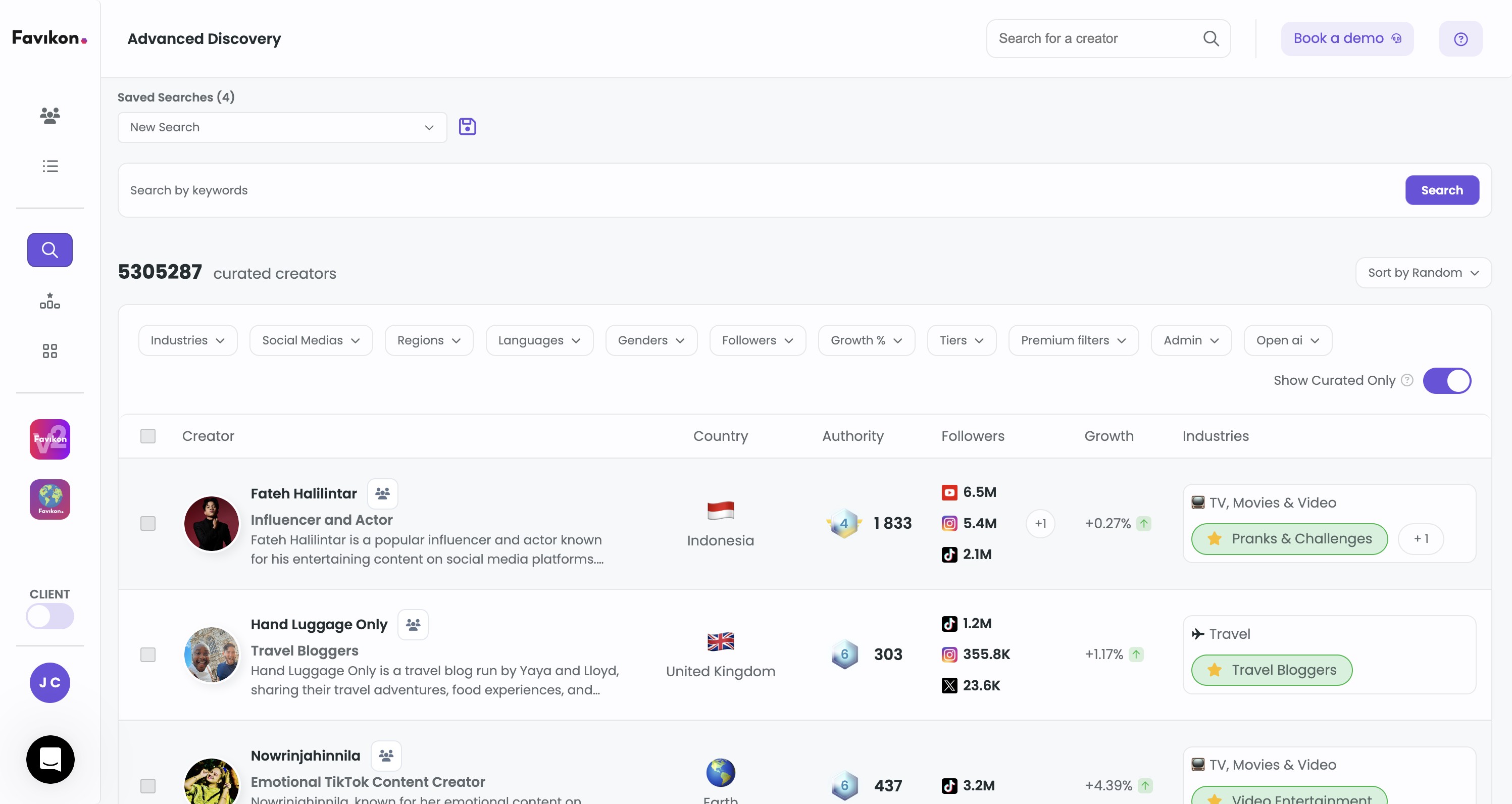Open the Premium filters dropdown
This screenshot has width=1512, height=804.
[1073, 340]
